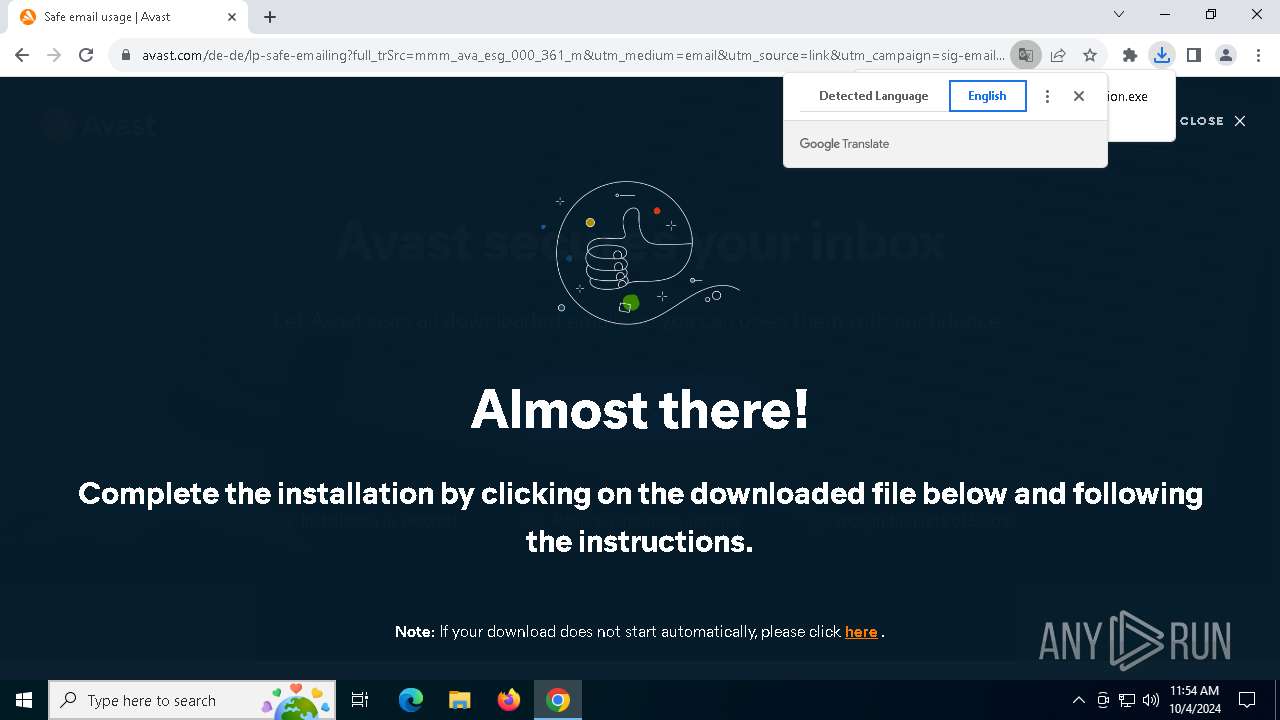Close the Safe email usage tab
Screen dimensions: 1280x720
pyautogui.click(x=232, y=17)
